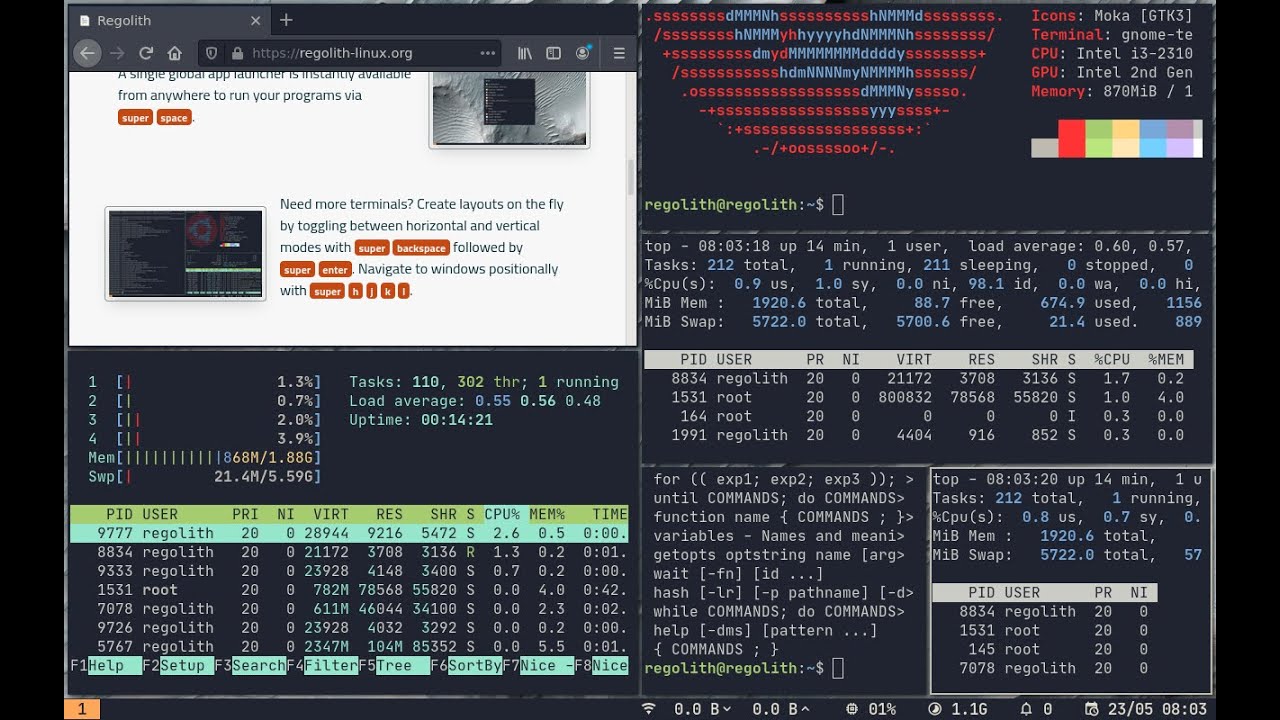The height and width of the screenshot is (720, 1280).
Task: Select htop process row PID 9777
Action: click(x=349, y=533)
